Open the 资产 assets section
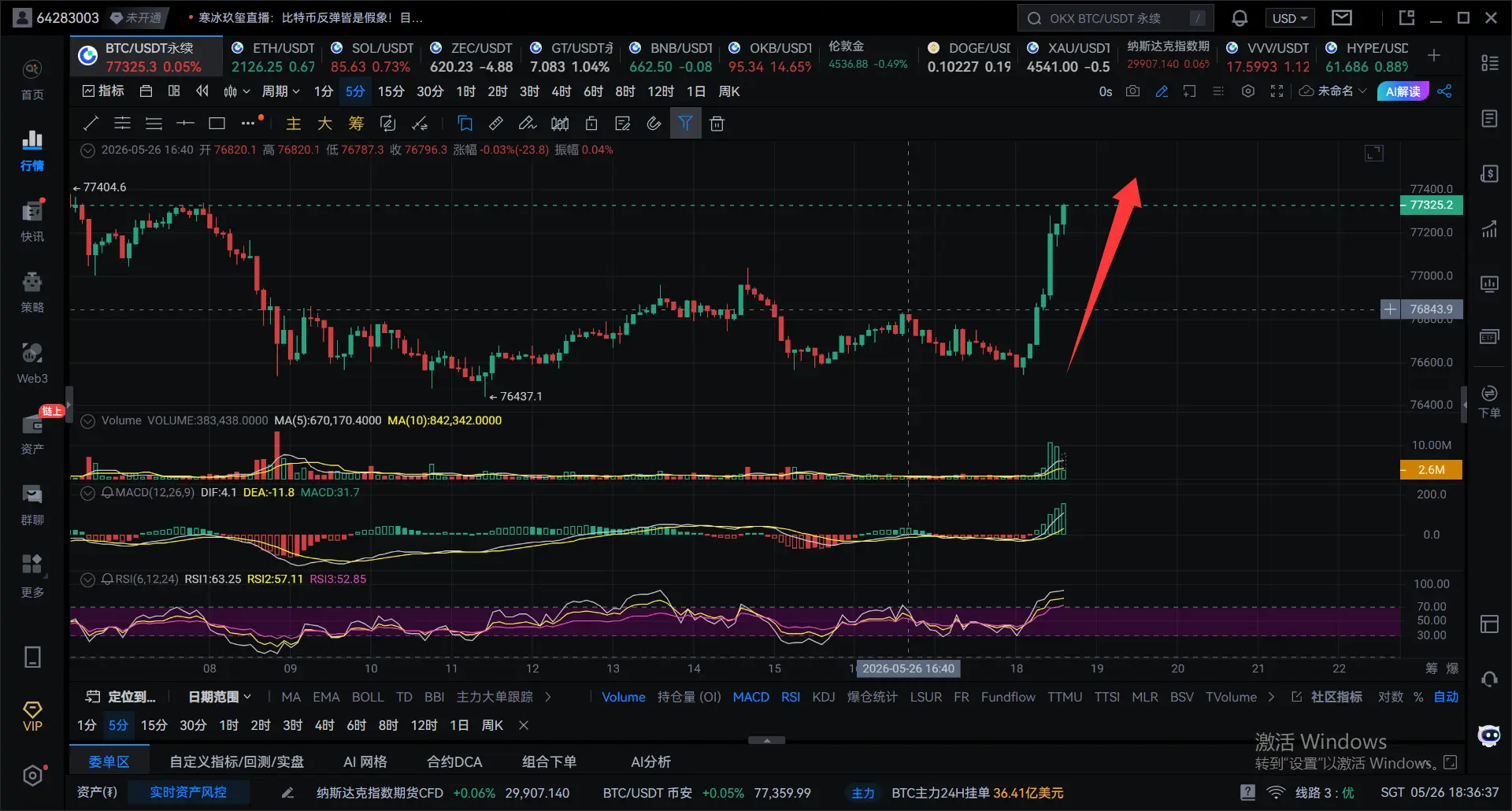The image size is (1512, 811). click(32, 434)
